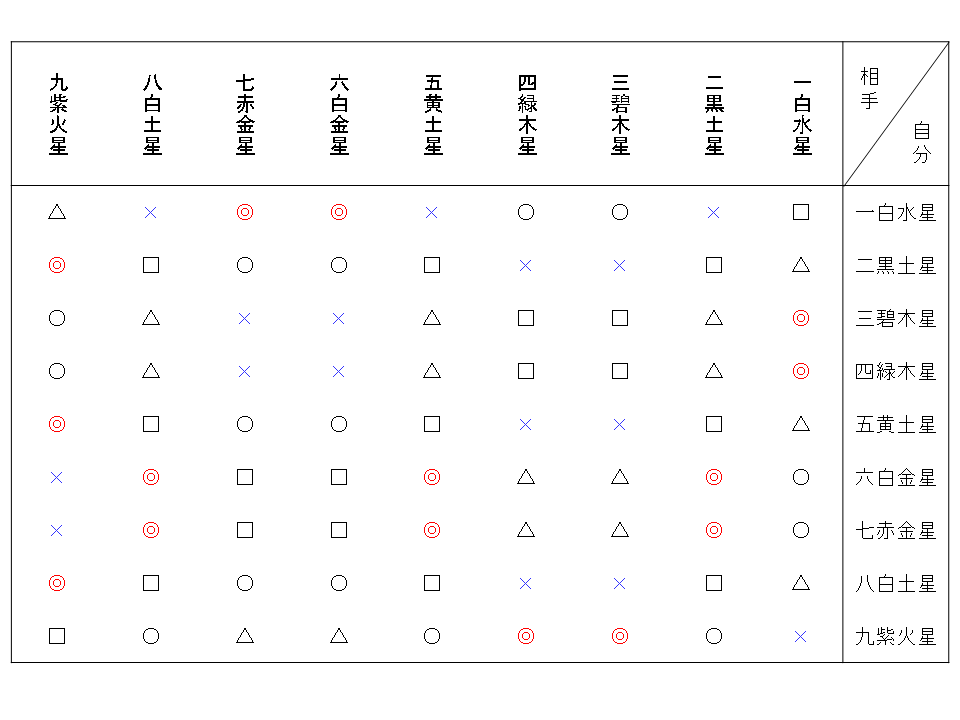Click blue cross in 一白水星 row, 八白土星 column
The image size is (960, 720).
click(x=151, y=212)
